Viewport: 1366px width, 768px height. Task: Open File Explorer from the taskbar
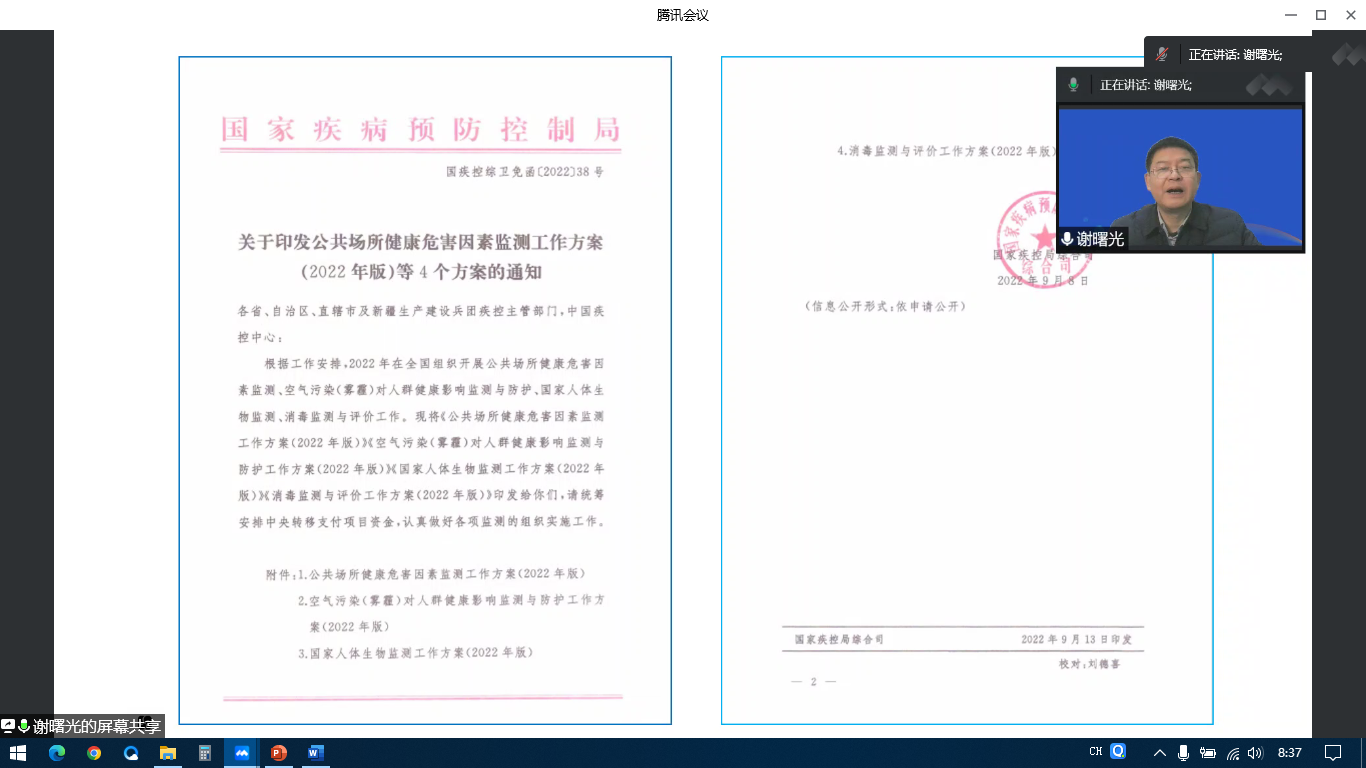tap(168, 753)
